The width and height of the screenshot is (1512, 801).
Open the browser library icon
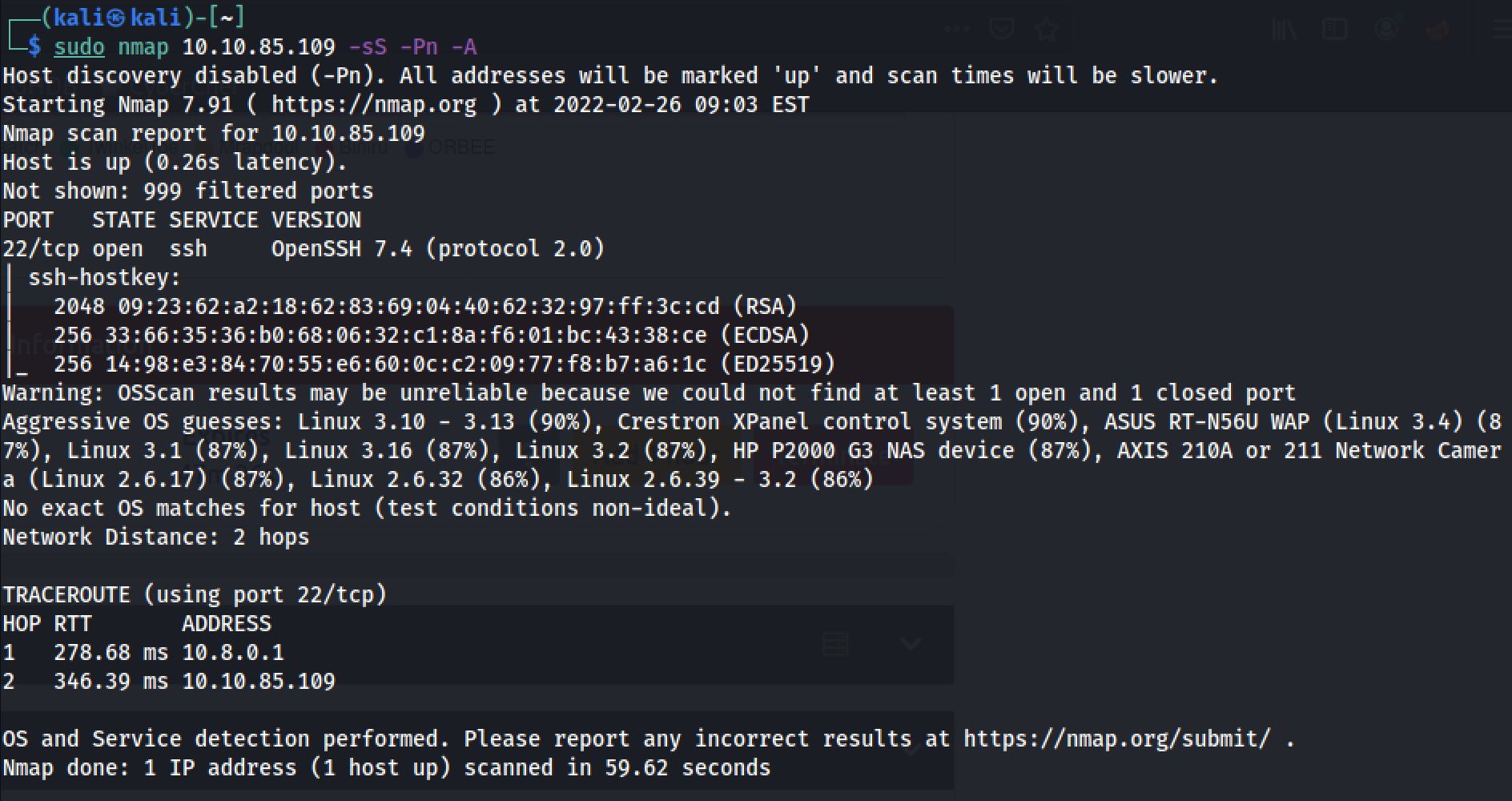1285,30
